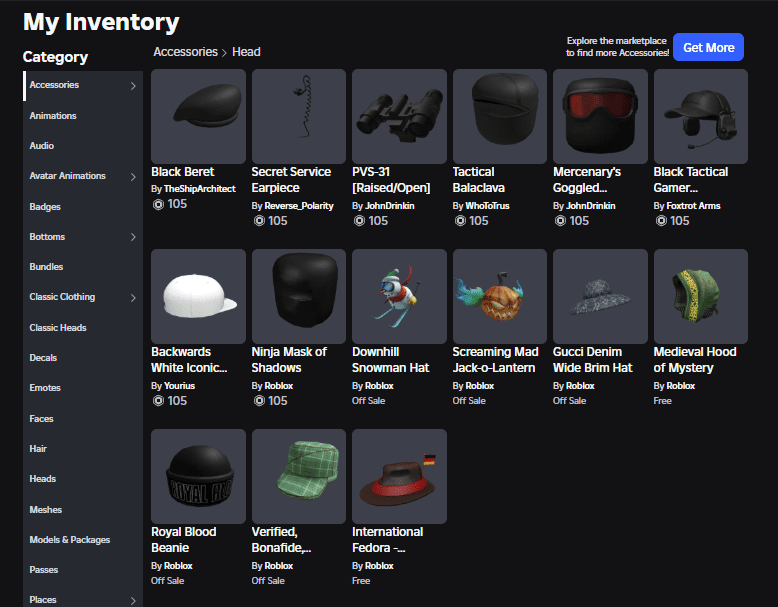Viewport: 778px width, 607px height.
Task: Click Robux icon under Secret Service Earpiece
Action: tap(259, 221)
